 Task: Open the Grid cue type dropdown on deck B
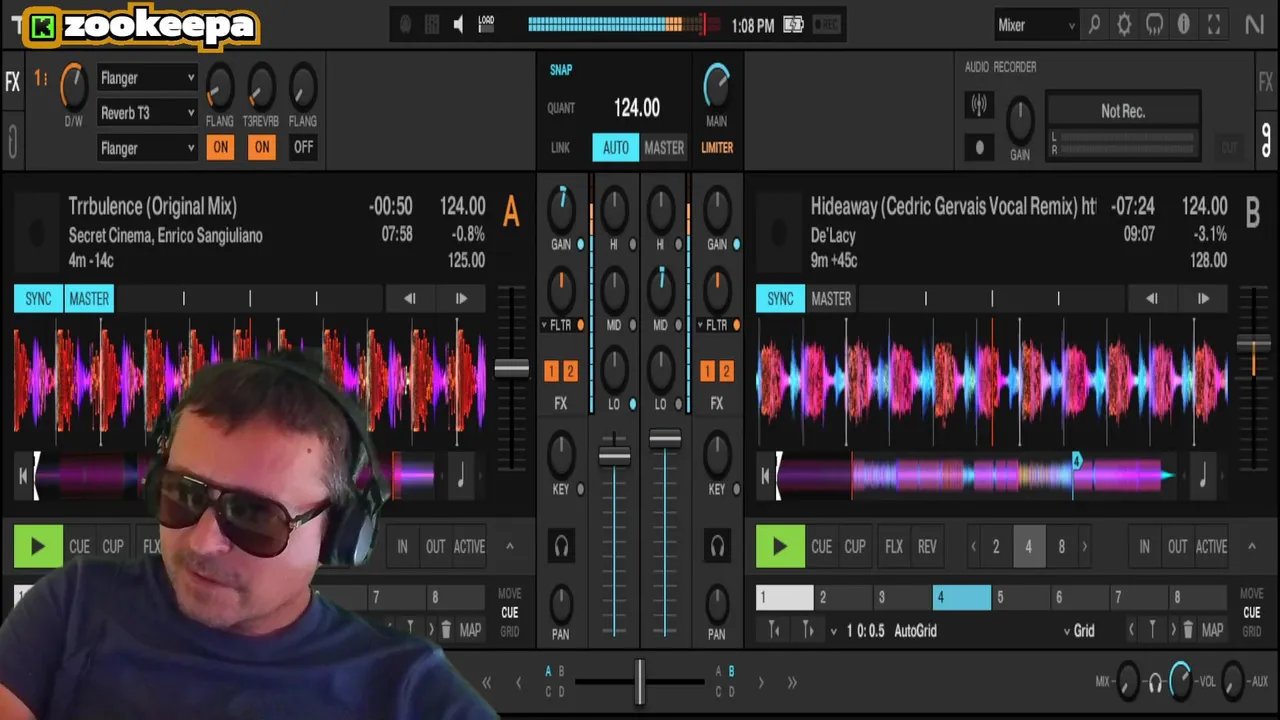coord(1078,631)
